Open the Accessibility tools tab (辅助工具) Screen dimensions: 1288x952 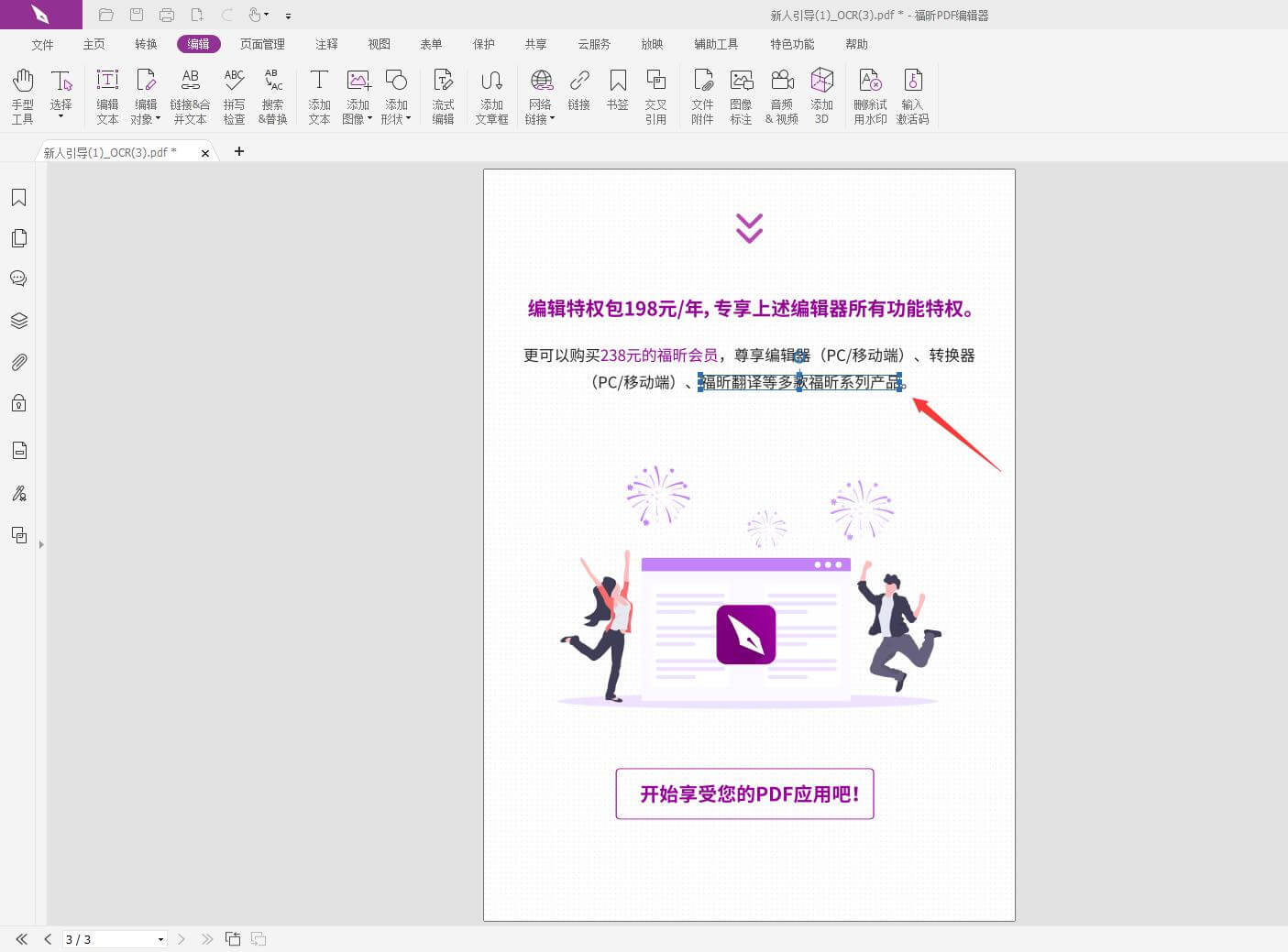point(715,44)
